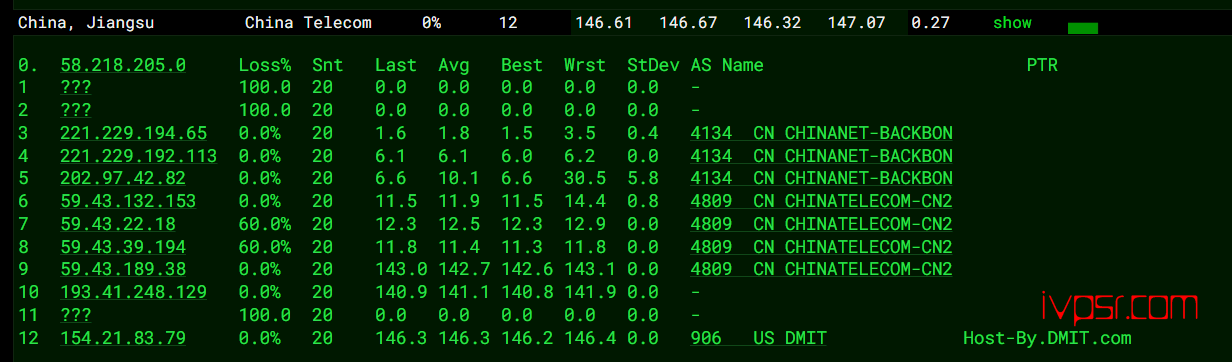Click the ??? address on hop 1
This screenshot has height=362, width=1232.
[x=76, y=88]
